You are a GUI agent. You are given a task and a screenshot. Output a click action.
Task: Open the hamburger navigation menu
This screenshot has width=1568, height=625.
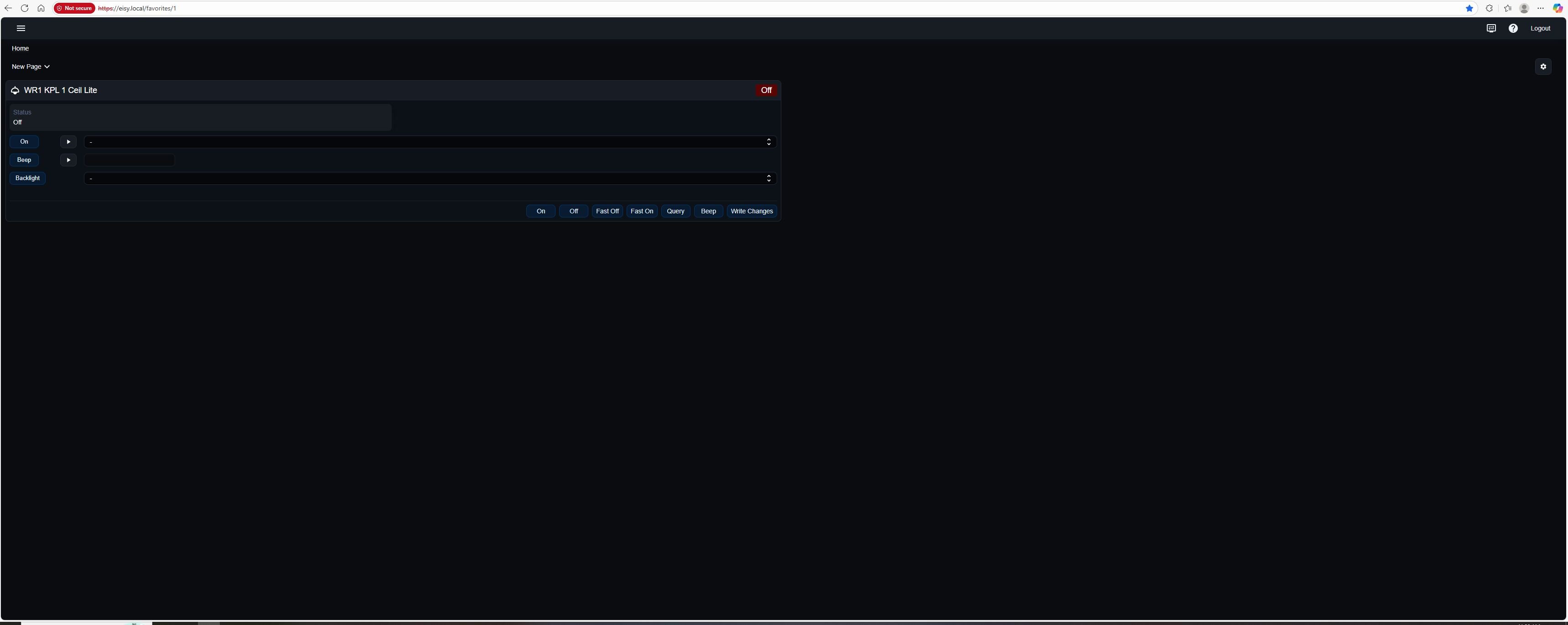tap(21, 29)
